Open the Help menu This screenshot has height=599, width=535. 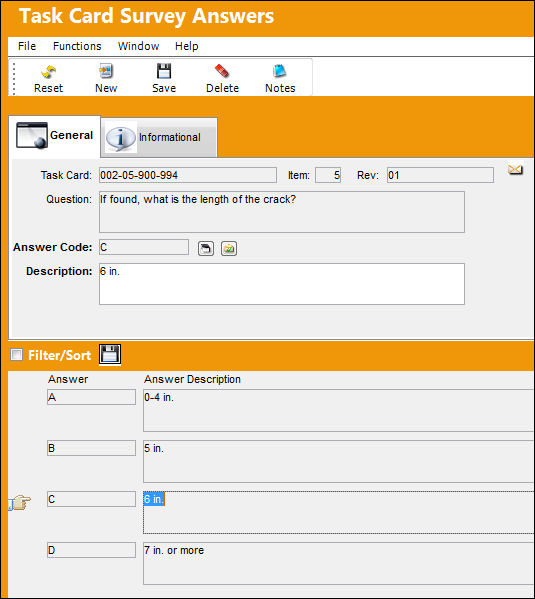pos(186,46)
